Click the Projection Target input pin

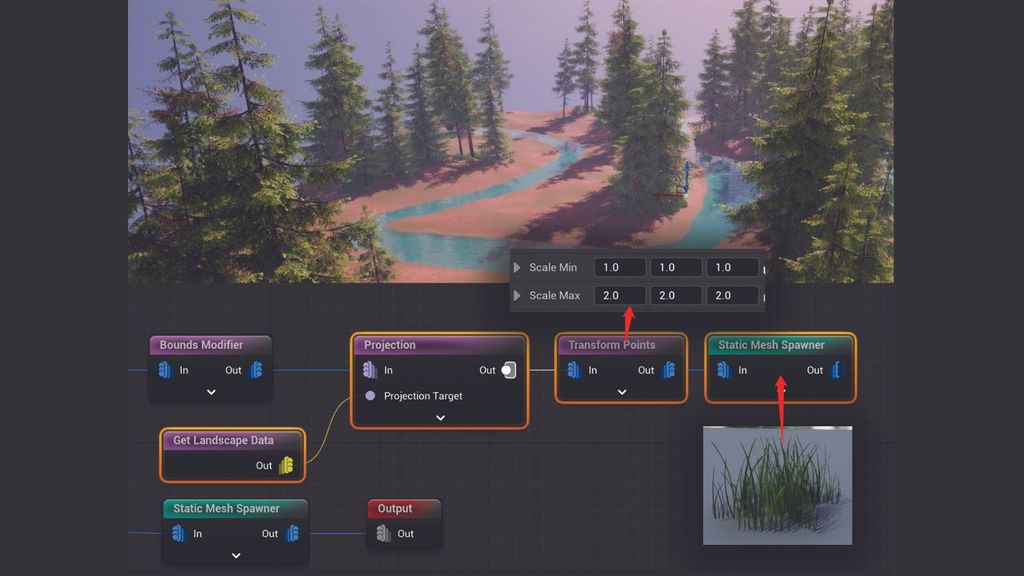coord(371,396)
